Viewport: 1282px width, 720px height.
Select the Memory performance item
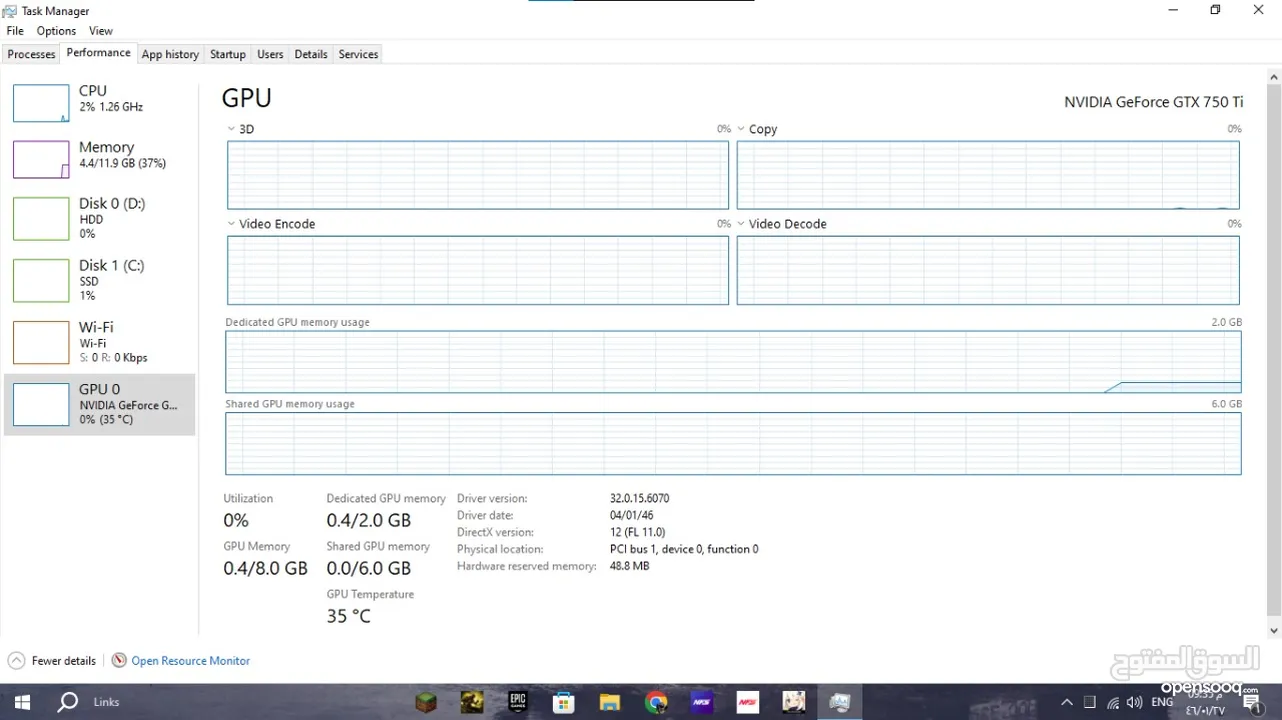[99, 159]
